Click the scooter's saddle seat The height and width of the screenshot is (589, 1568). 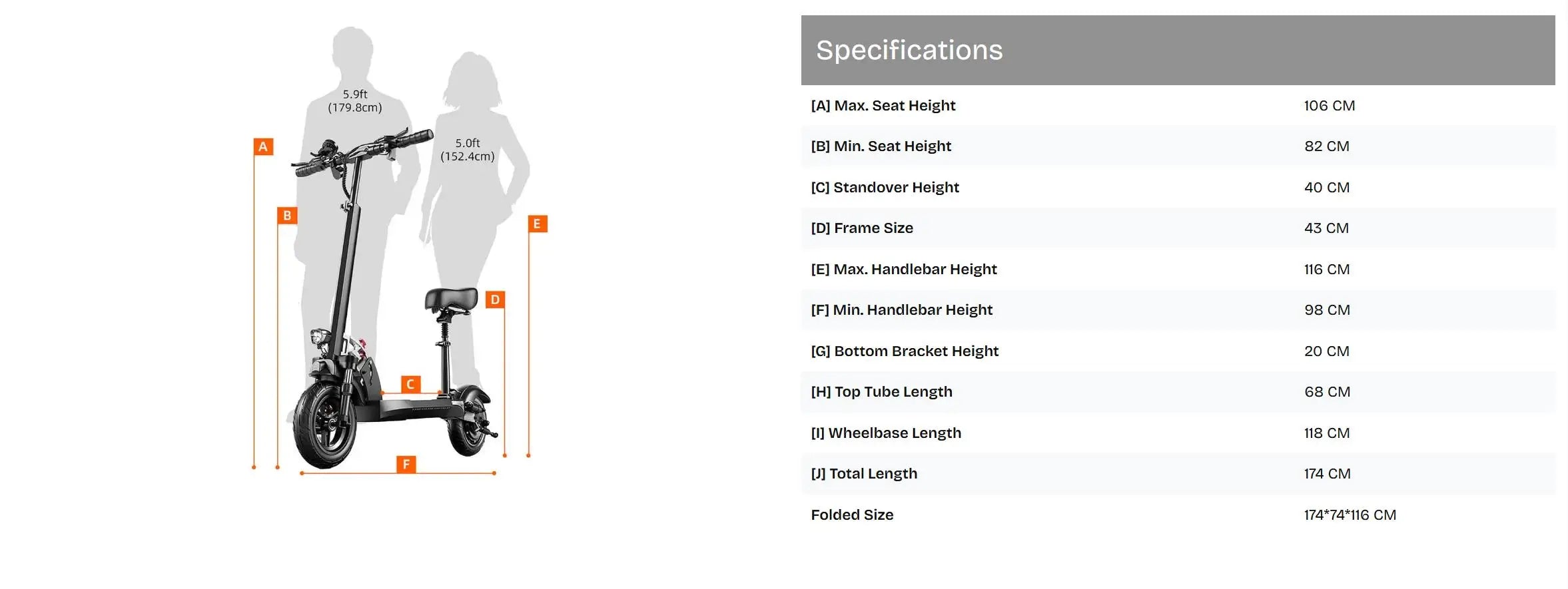coord(452,299)
